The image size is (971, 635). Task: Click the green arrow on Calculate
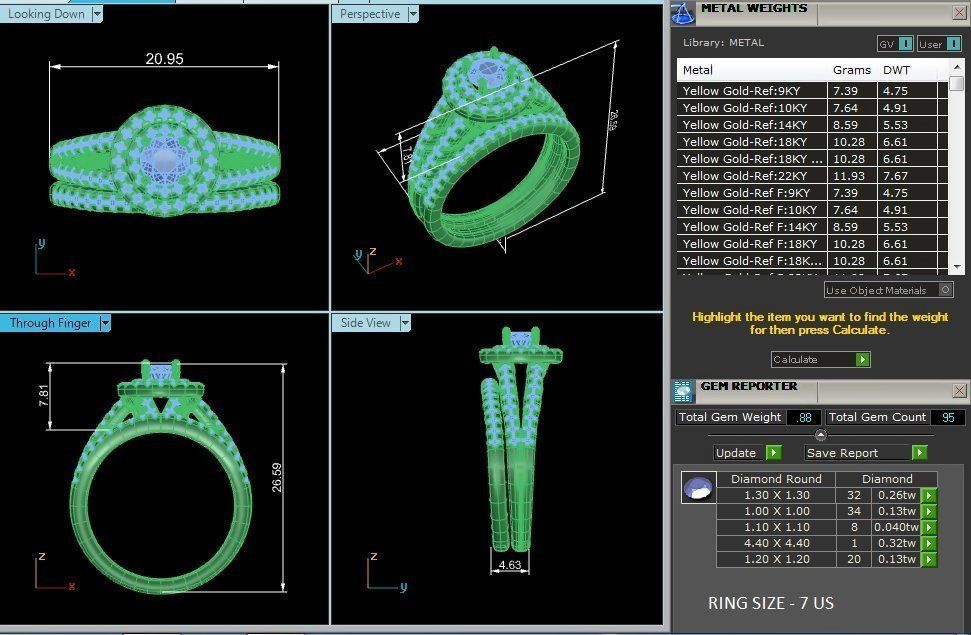click(x=862, y=359)
